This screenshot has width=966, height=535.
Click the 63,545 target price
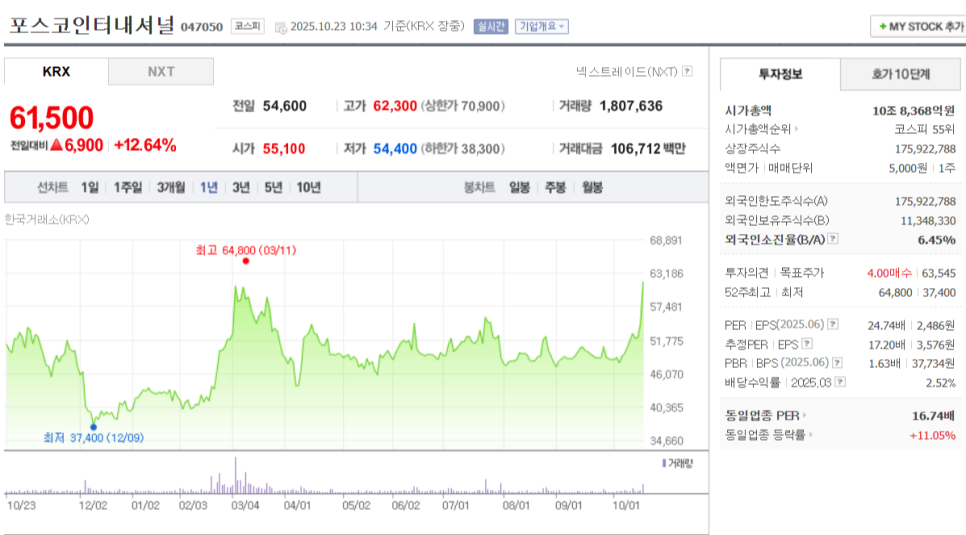point(939,273)
